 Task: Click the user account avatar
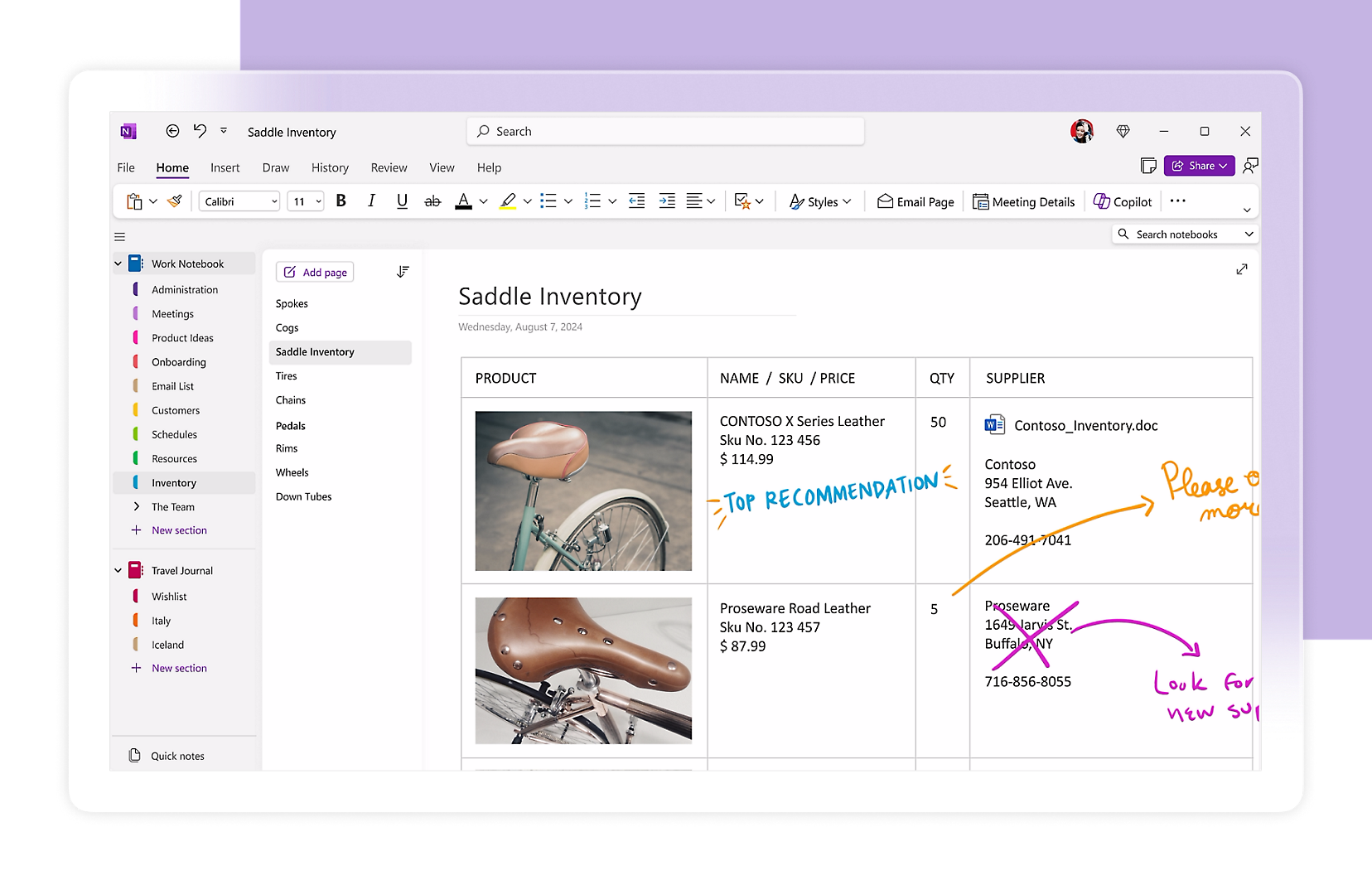[1082, 131]
